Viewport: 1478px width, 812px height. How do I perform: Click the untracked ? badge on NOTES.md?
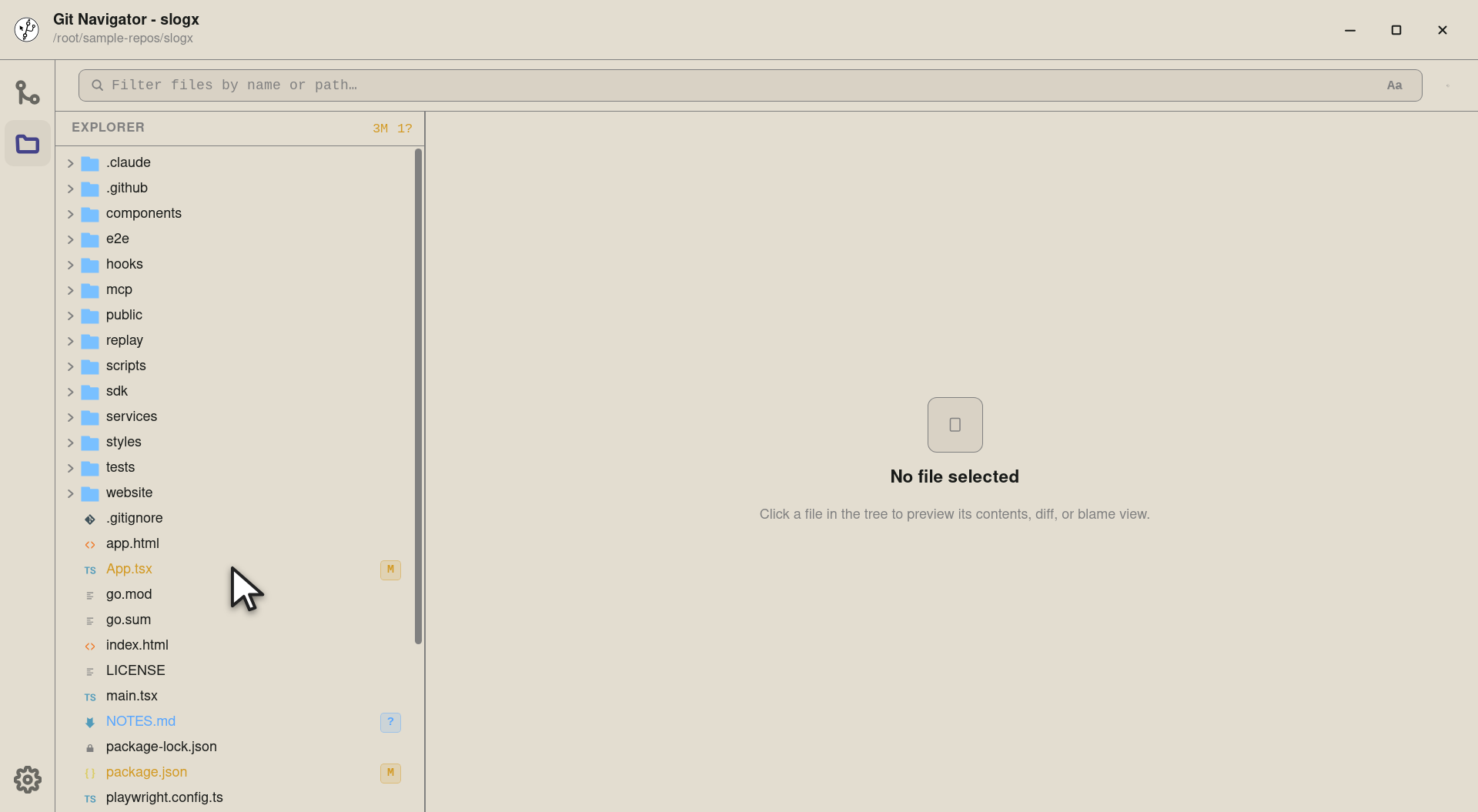390,722
